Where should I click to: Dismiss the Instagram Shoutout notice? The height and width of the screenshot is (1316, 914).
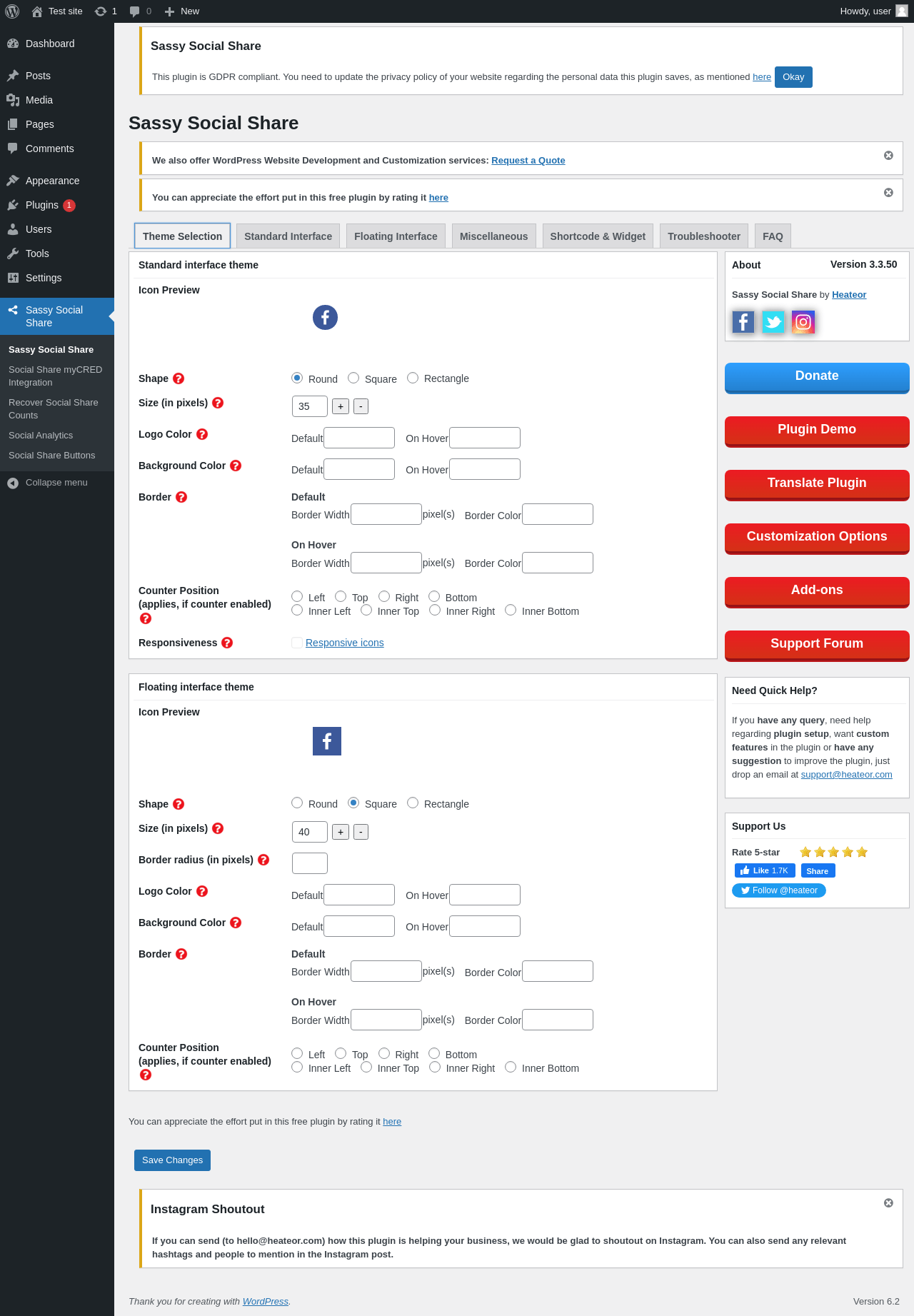(x=888, y=1203)
